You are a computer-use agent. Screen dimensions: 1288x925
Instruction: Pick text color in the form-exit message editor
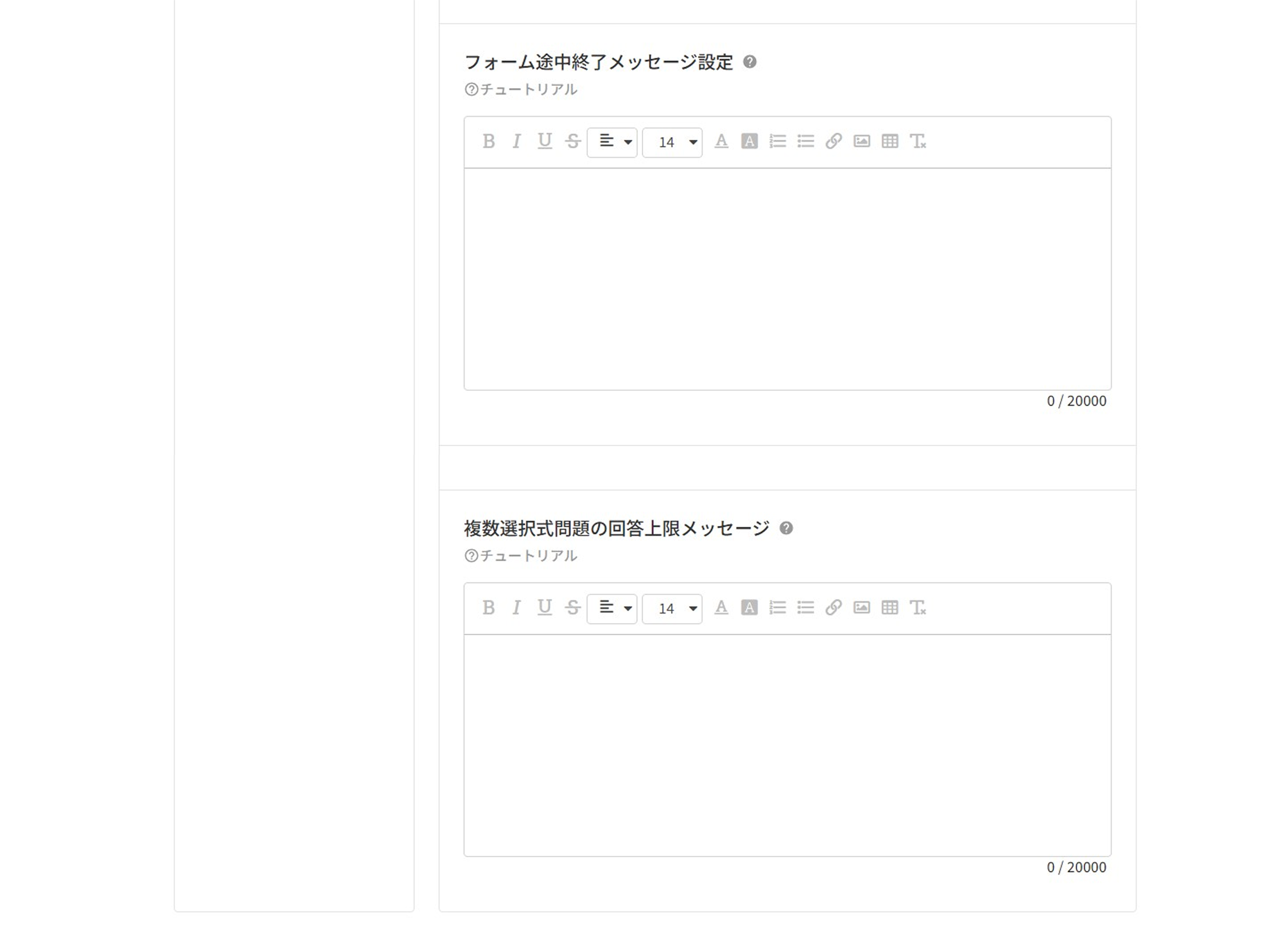pos(721,142)
